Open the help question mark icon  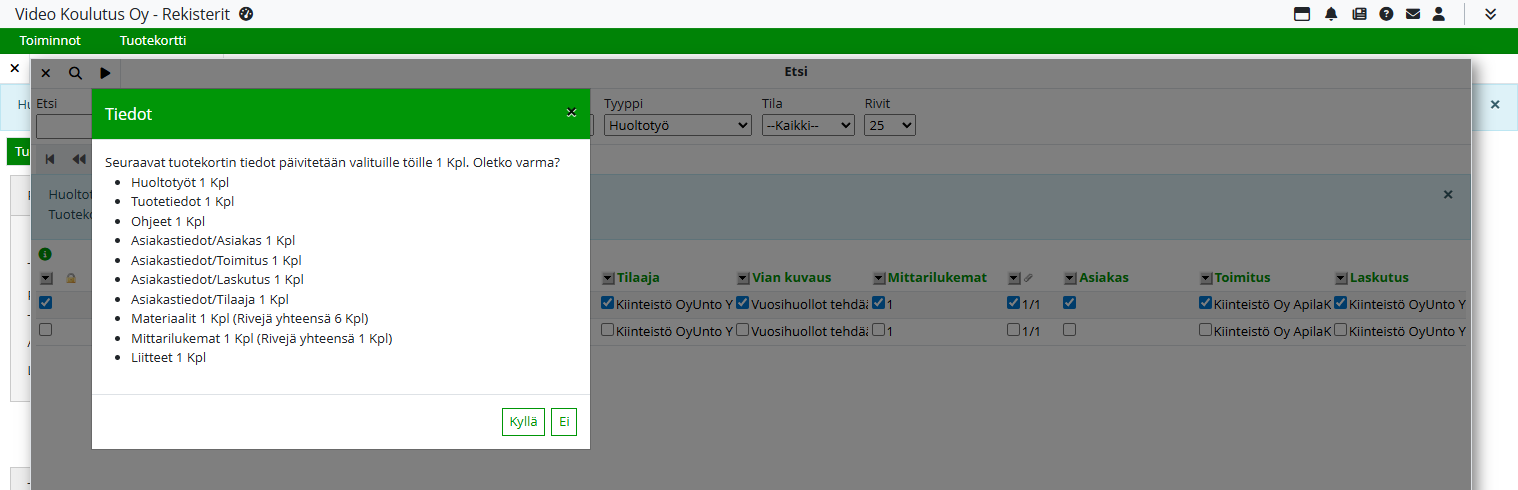coord(1386,14)
